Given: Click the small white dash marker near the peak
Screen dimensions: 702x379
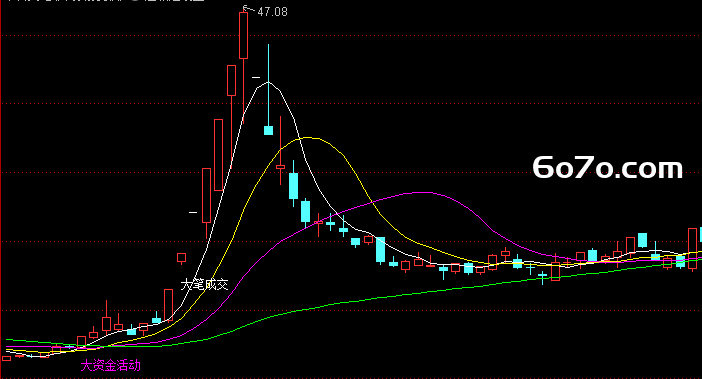Looking at the screenshot, I should pyautogui.click(x=256, y=77).
